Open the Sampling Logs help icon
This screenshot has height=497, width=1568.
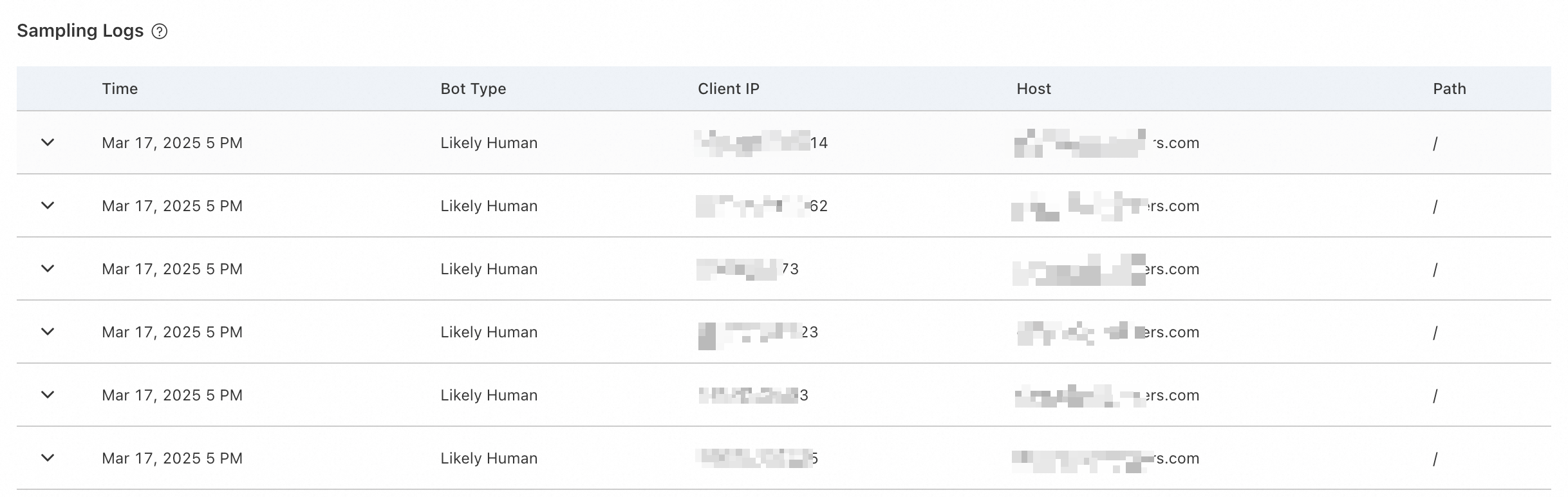click(x=159, y=32)
